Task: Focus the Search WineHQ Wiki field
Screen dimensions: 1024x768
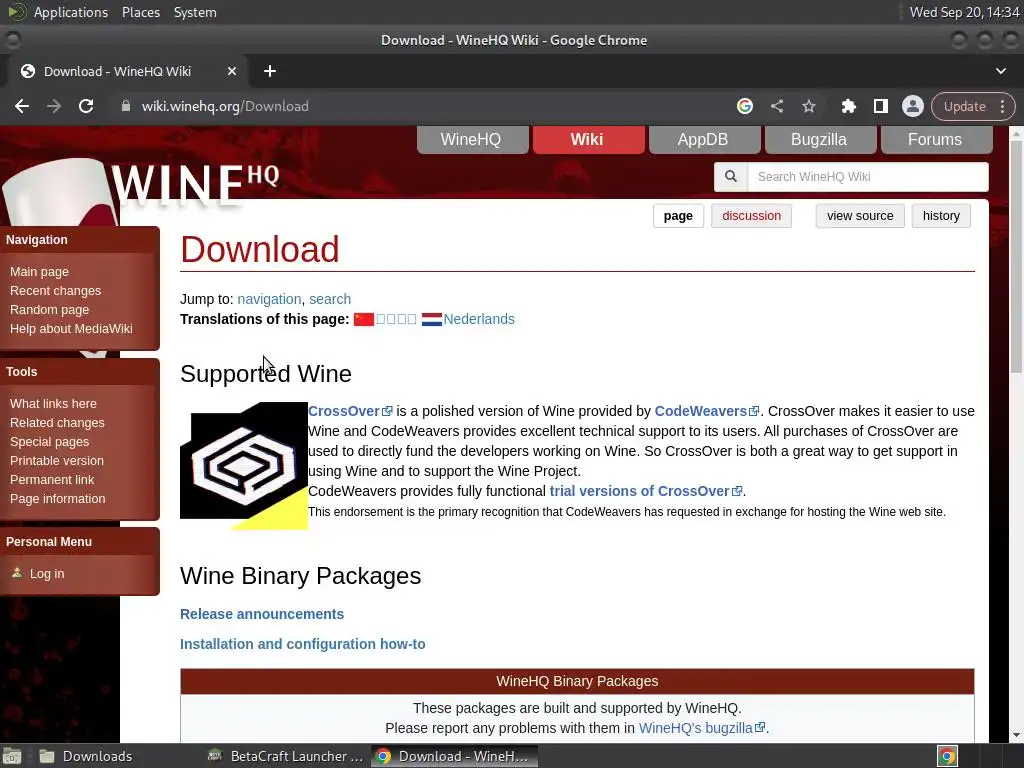Action: pyautogui.click(x=867, y=176)
